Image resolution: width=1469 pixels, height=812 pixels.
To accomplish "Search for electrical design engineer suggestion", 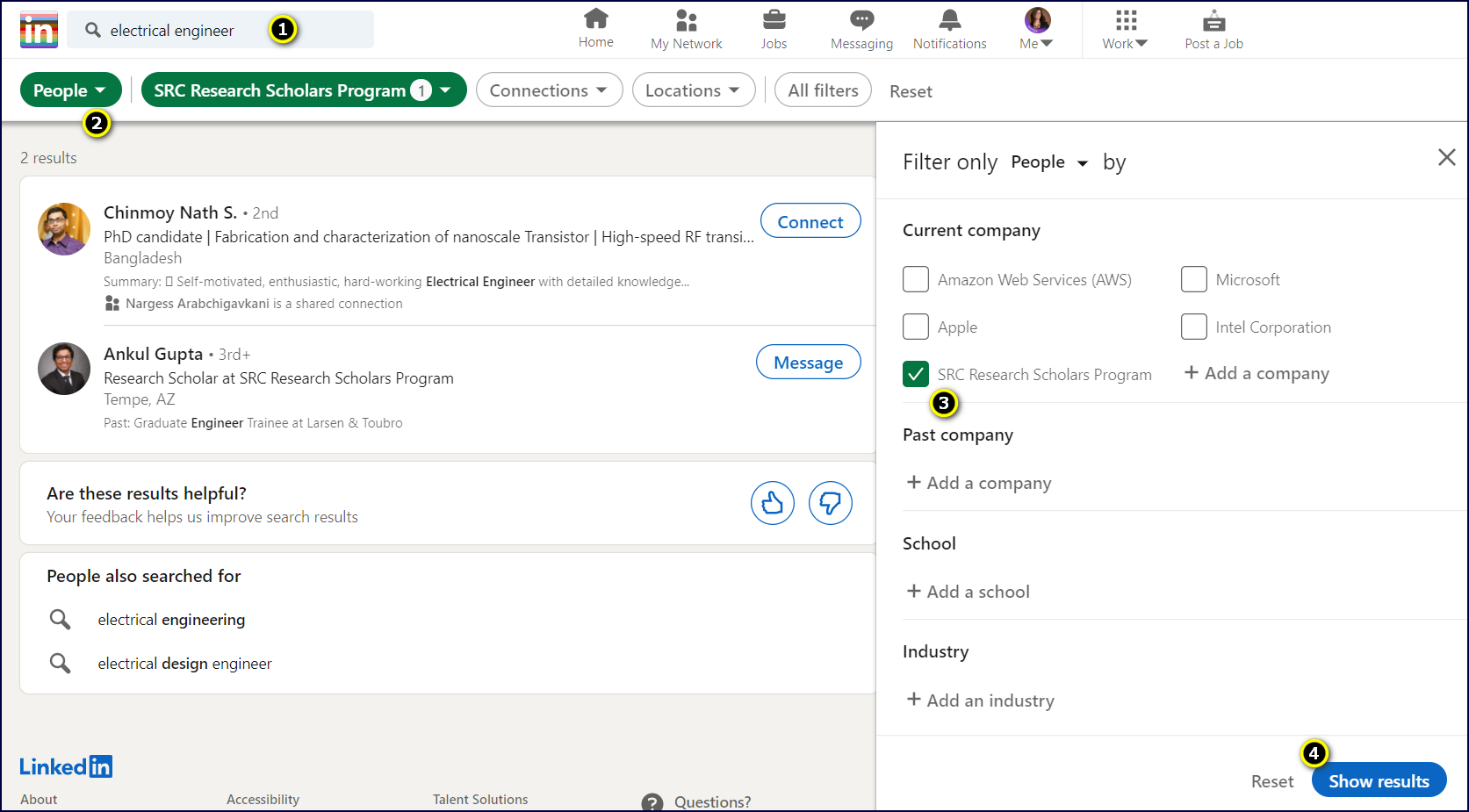I will (x=184, y=664).
